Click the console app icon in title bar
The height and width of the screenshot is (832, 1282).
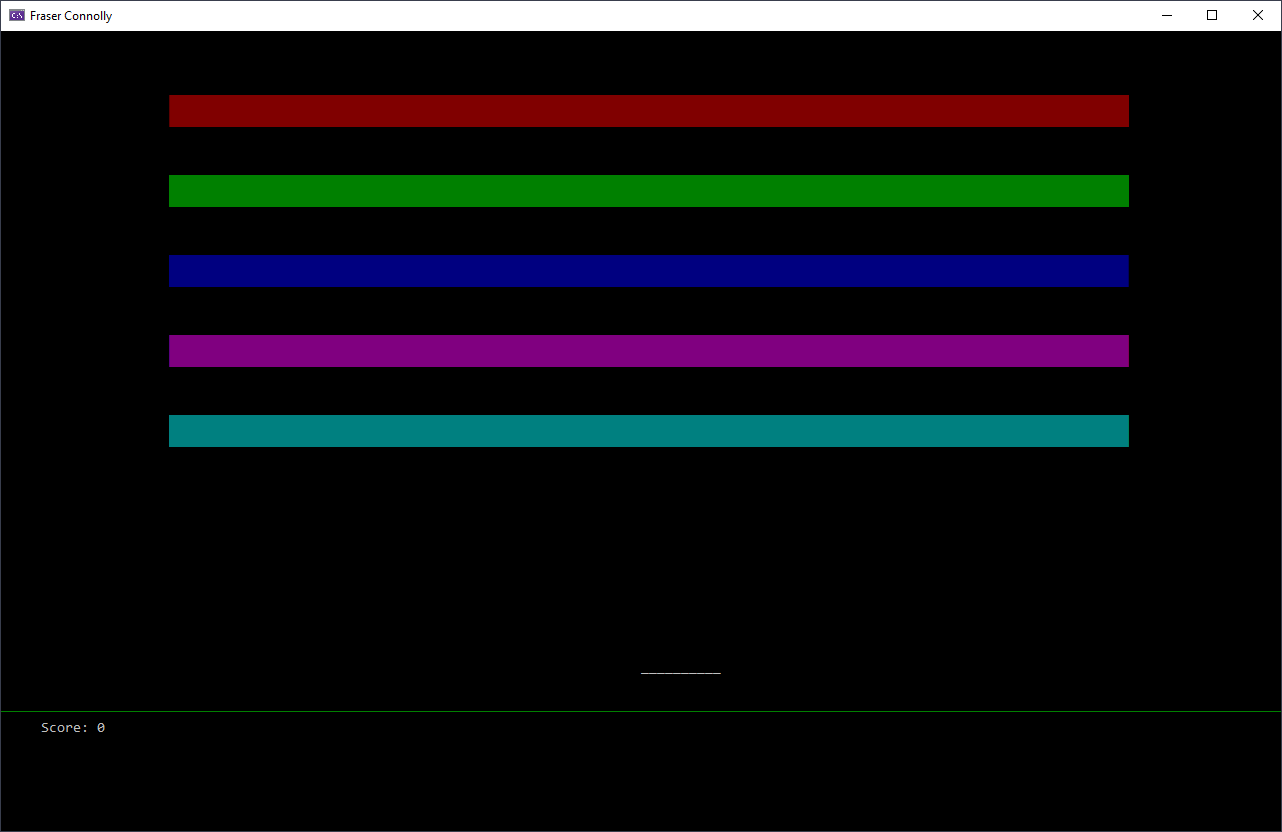point(17,16)
